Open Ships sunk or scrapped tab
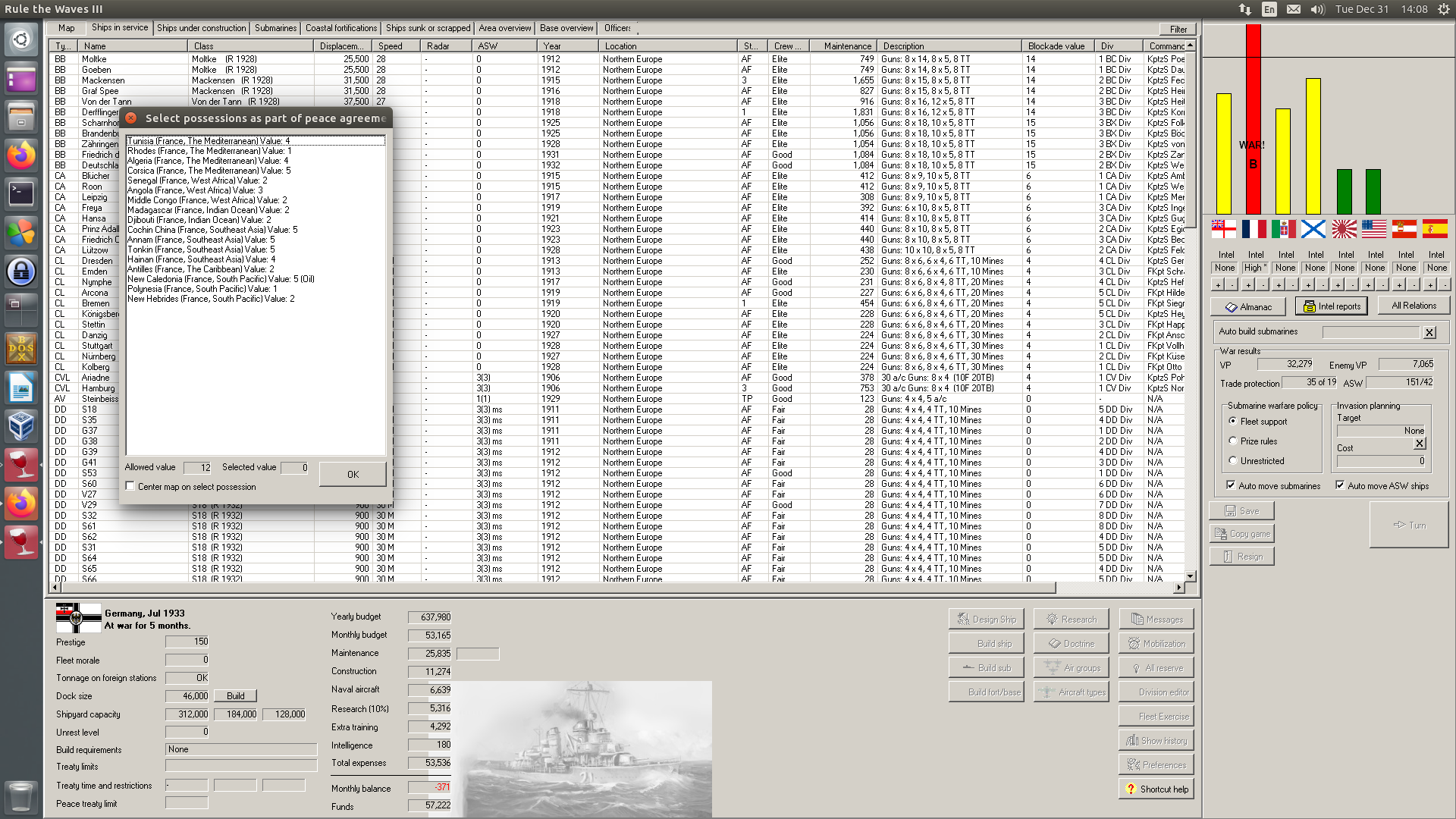The height and width of the screenshot is (819, 1456). click(428, 28)
